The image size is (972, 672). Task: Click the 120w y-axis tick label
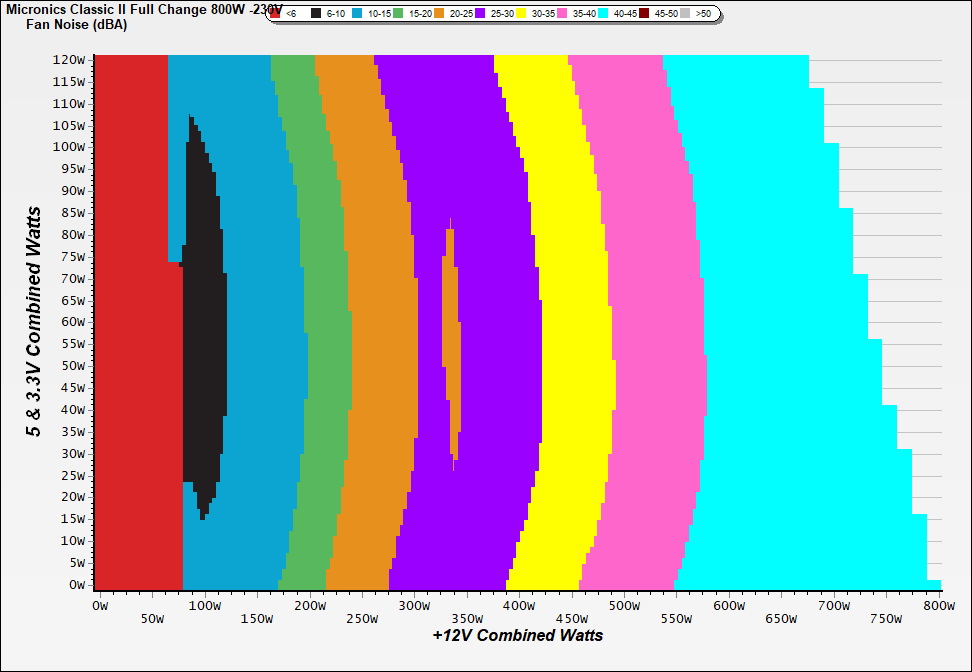click(x=69, y=59)
